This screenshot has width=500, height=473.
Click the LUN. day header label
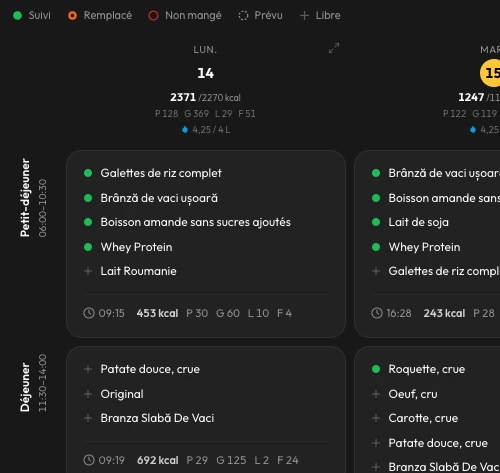pyautogui.click(x=205, y=50)
